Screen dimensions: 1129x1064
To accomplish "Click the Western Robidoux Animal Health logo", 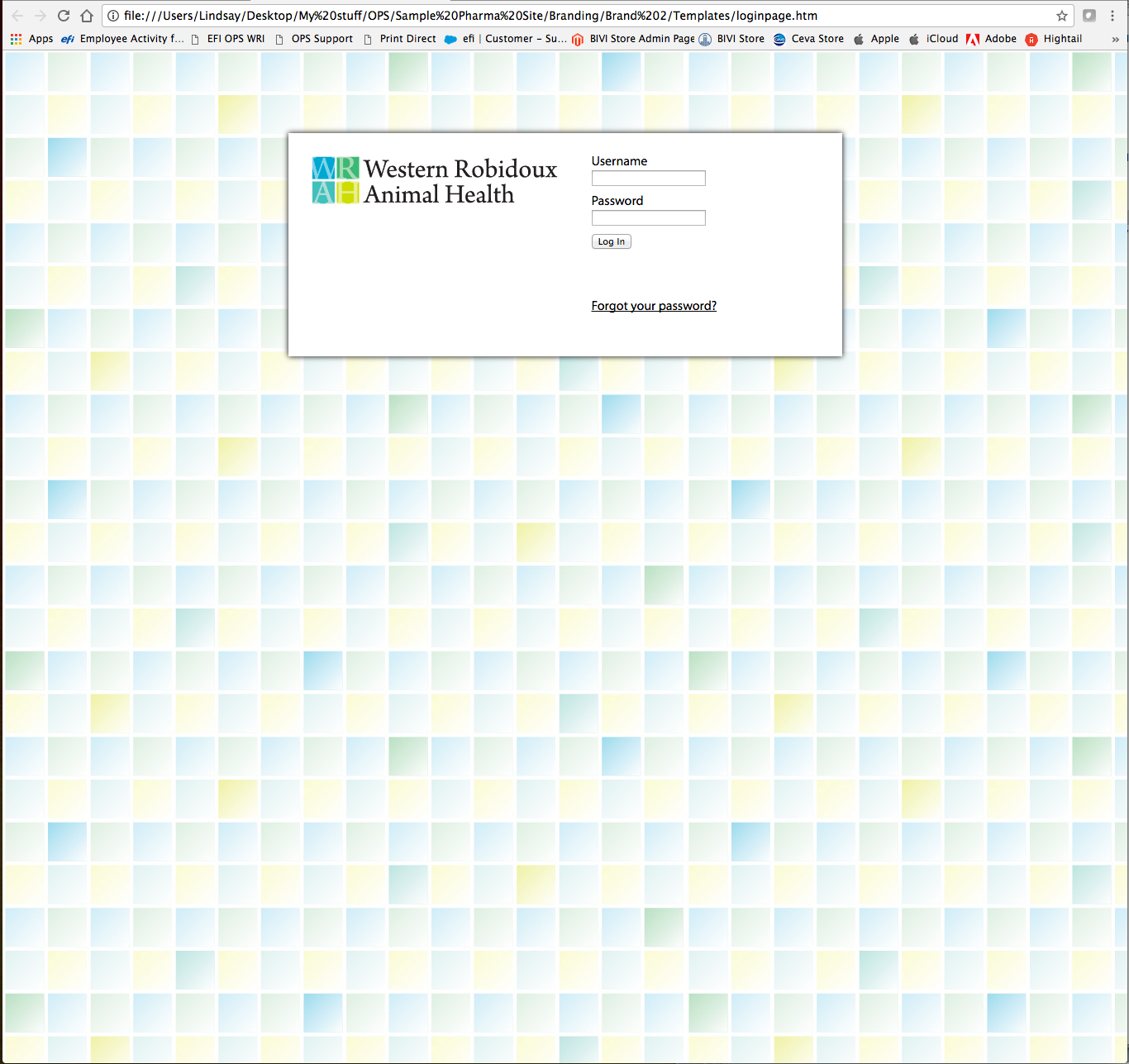I will pos(435,181).
